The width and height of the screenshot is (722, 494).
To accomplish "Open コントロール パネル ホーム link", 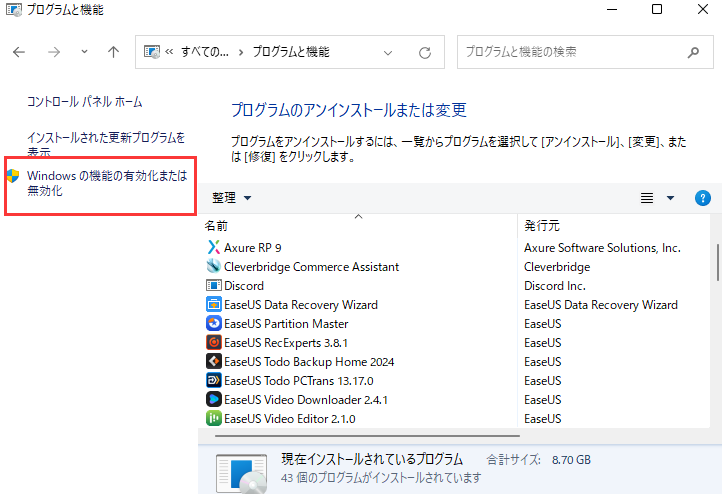I will pyautogui.click(x=85, y=102).
